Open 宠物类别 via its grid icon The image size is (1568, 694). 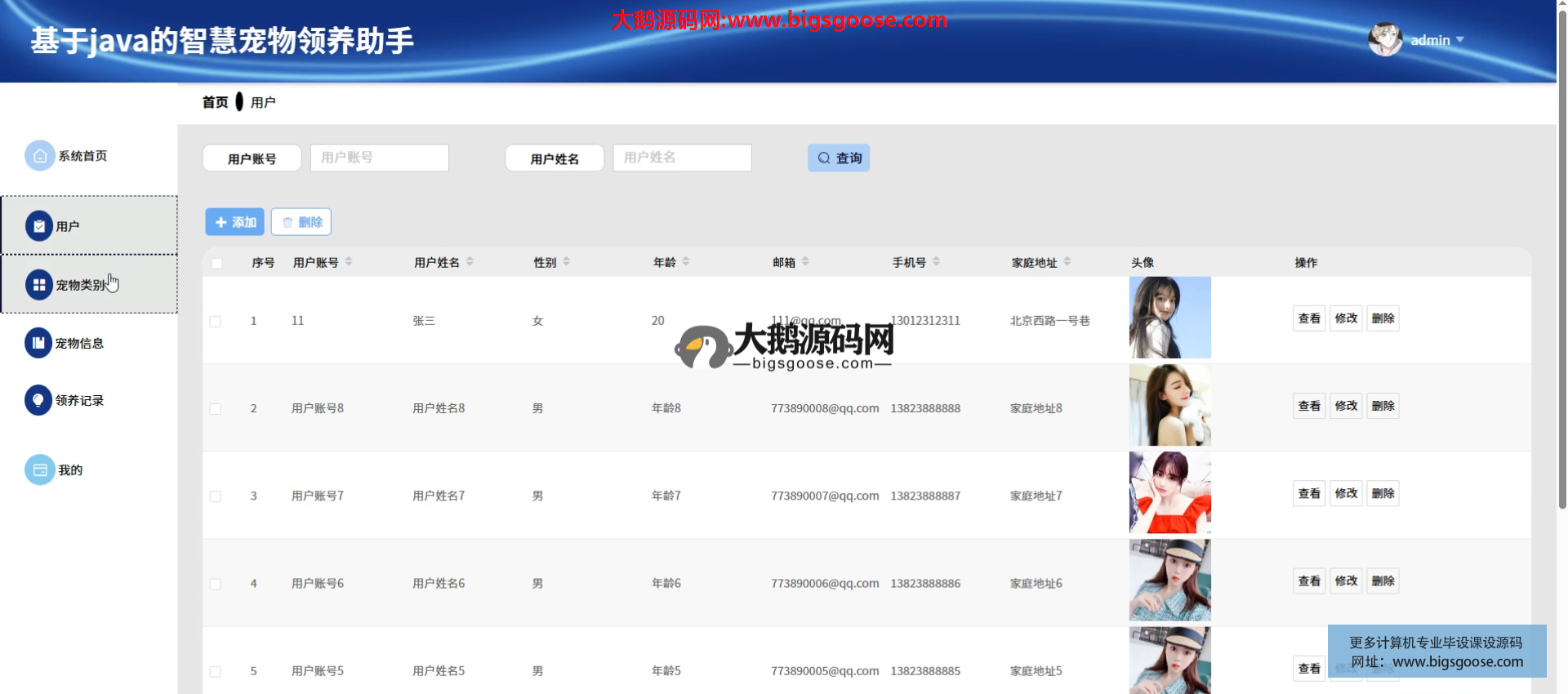point(38,285)
